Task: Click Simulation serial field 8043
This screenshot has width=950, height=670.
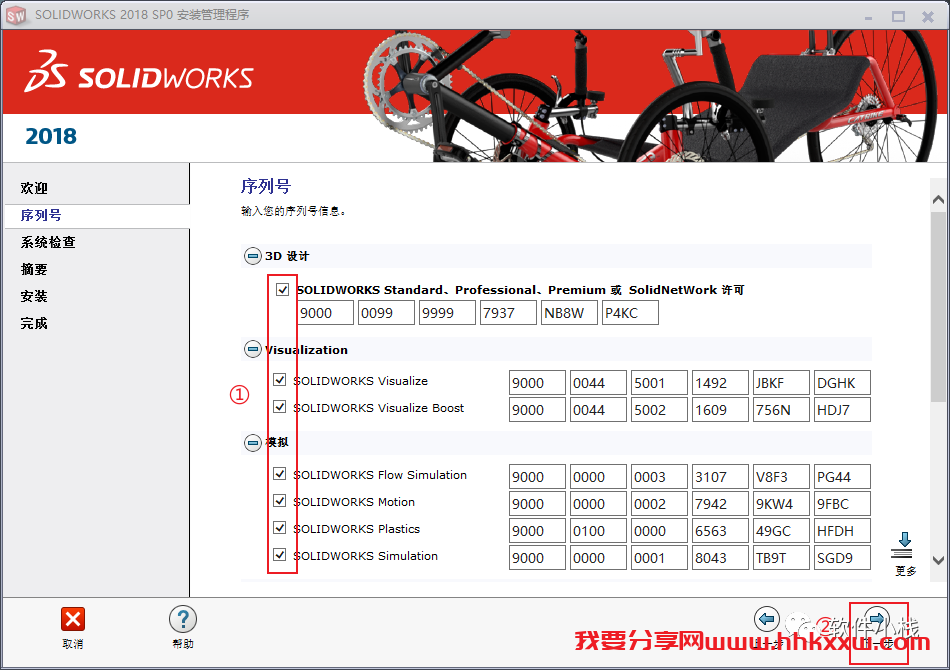Action: 720,557
